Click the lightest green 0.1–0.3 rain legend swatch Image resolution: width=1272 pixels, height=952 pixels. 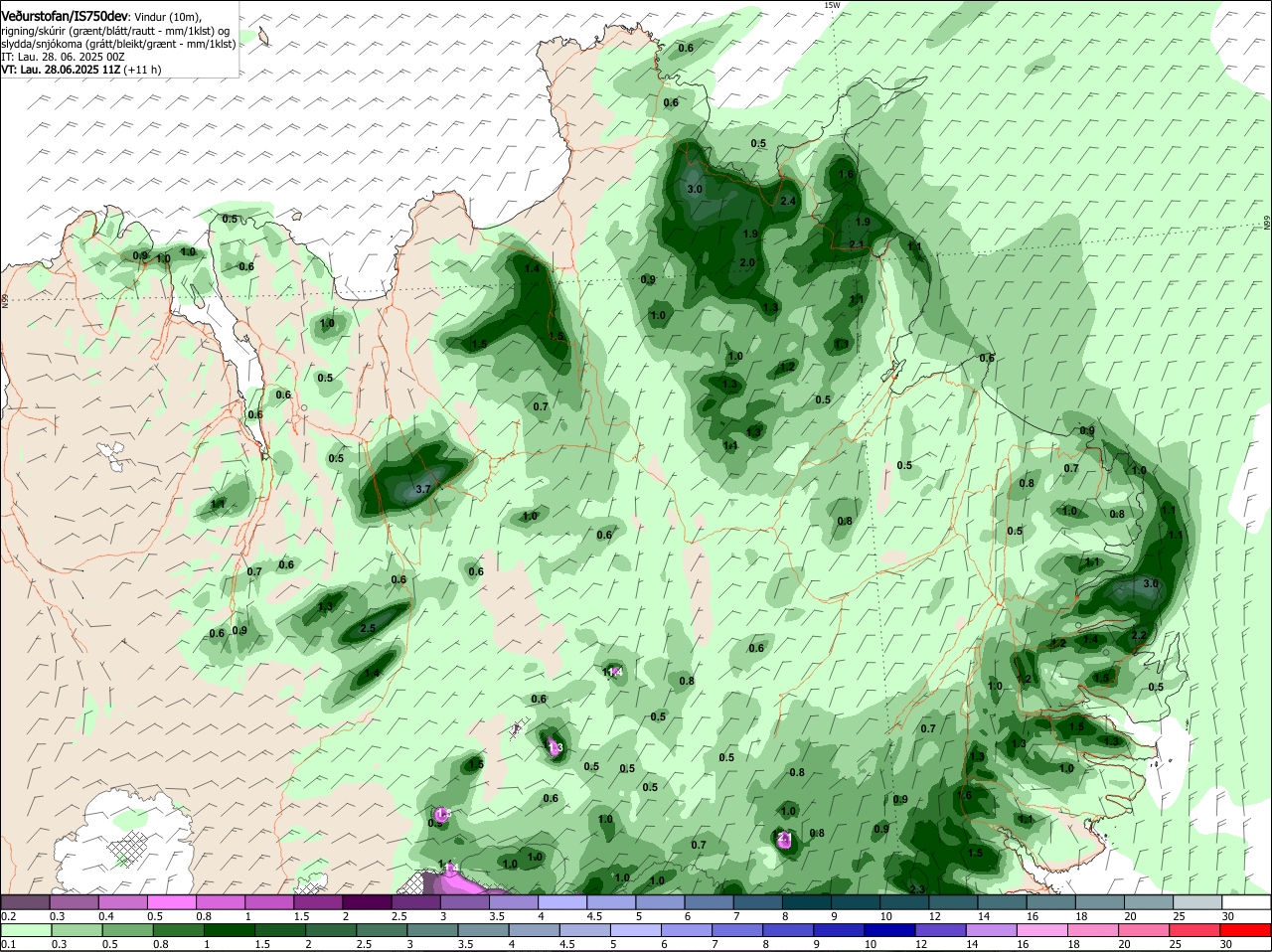25,930
